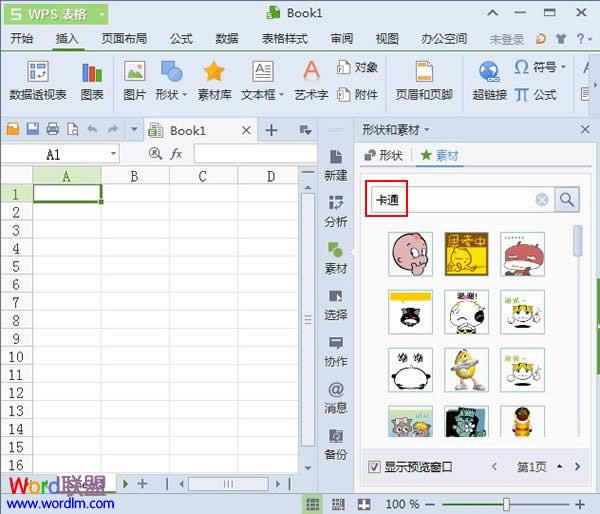This screenshot has width=600, height=514.
Task: Open the A1 name box dropdown
Action: pyautogui.click(x=113, y=154)
